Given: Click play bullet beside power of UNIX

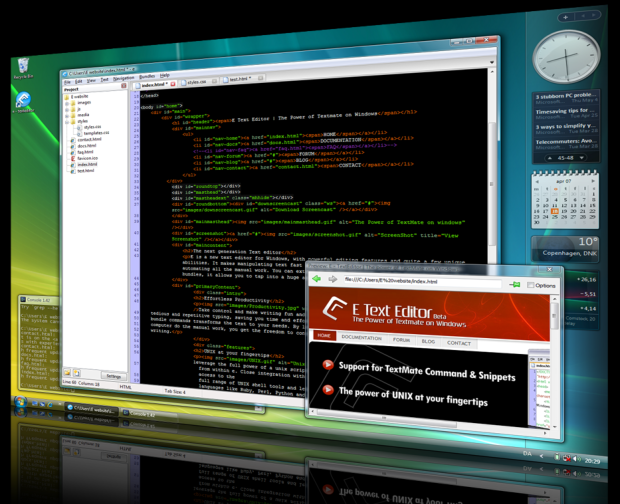Looking at the screenshot, I should [328, 390].
